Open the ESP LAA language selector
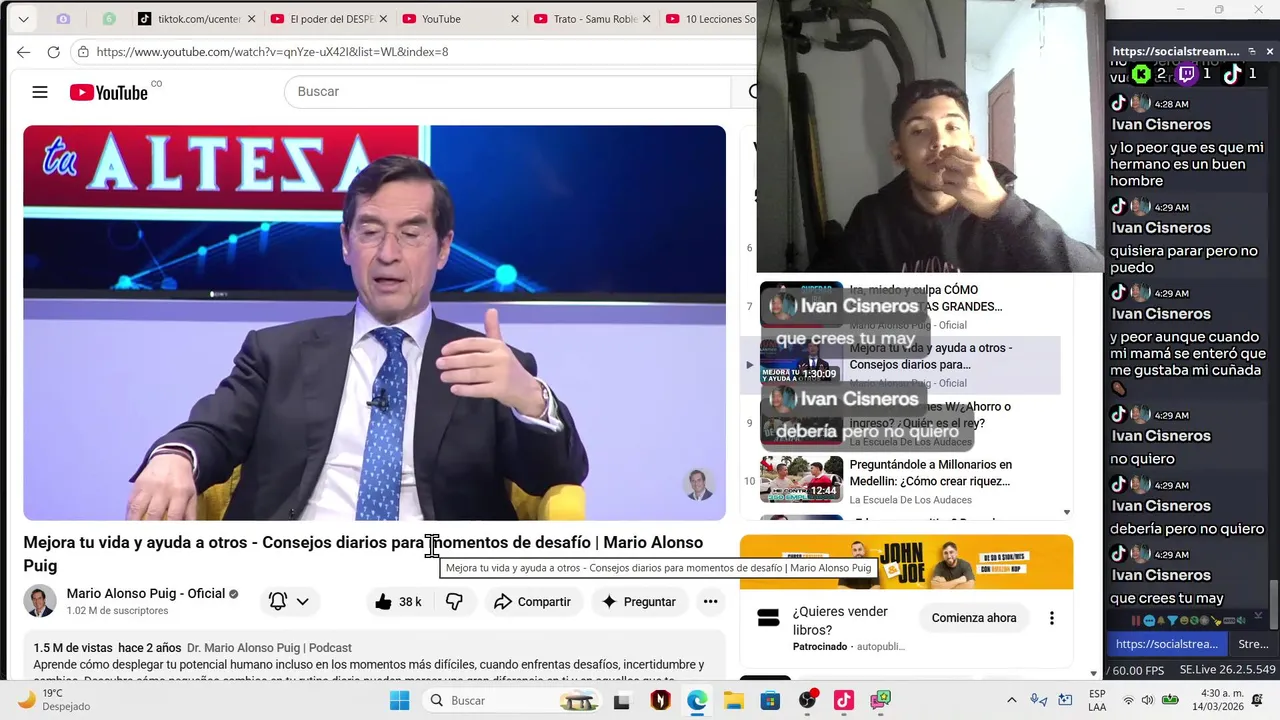The image size is (1280, 720). point(1097,700)
